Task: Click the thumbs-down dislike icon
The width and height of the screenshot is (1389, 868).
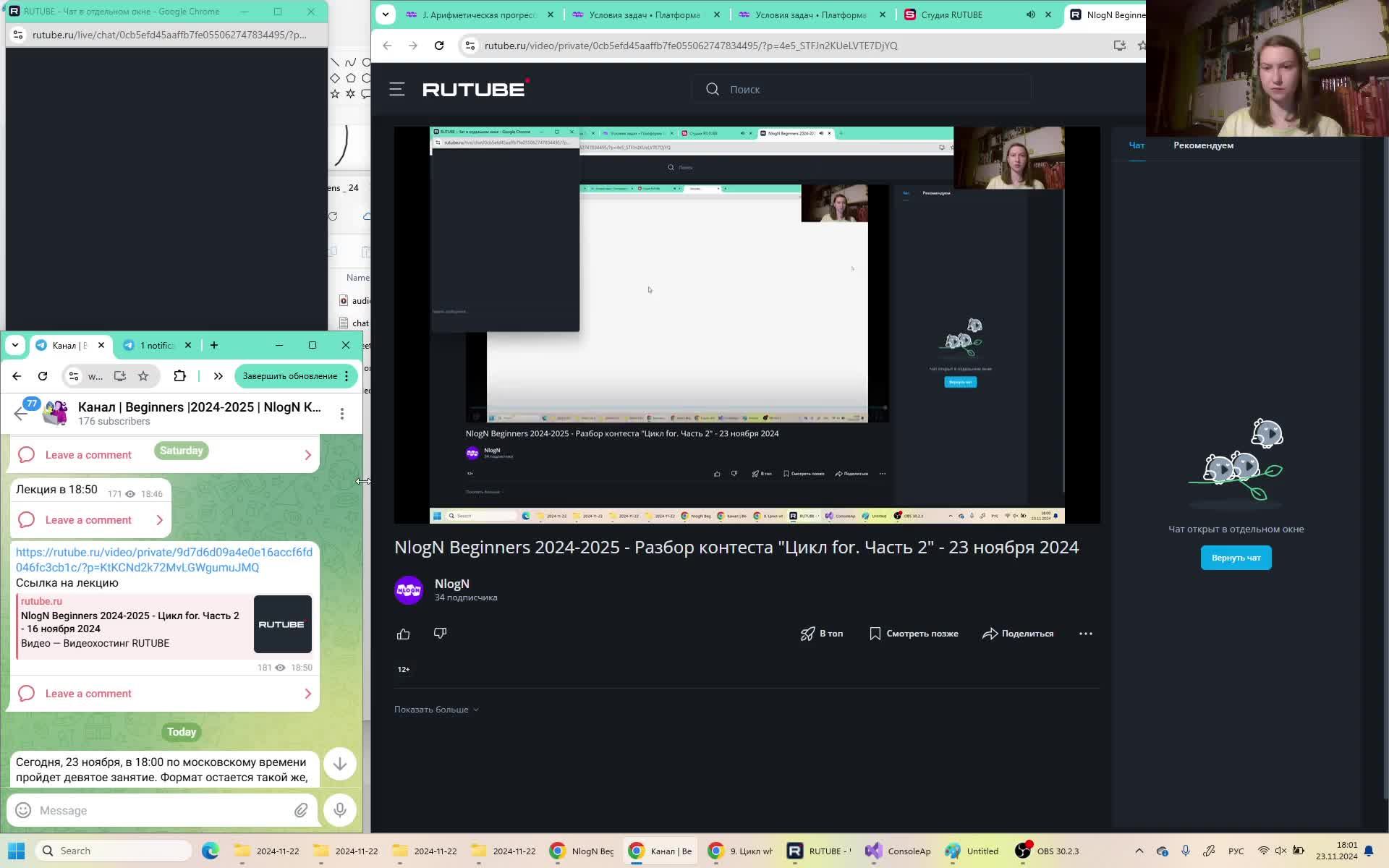Action: pyautogui.click(x=440, y=634)
